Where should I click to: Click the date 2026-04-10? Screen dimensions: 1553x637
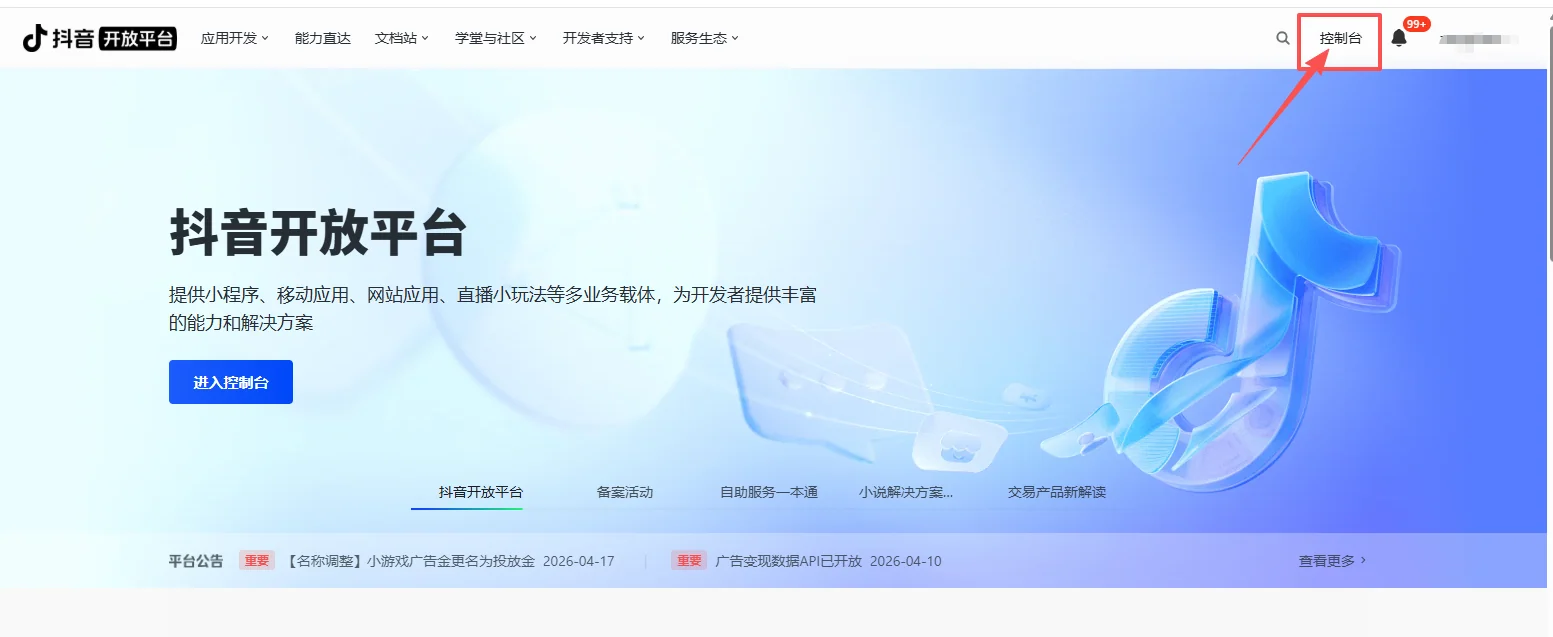pyautogui.click(x=906, y=561)
